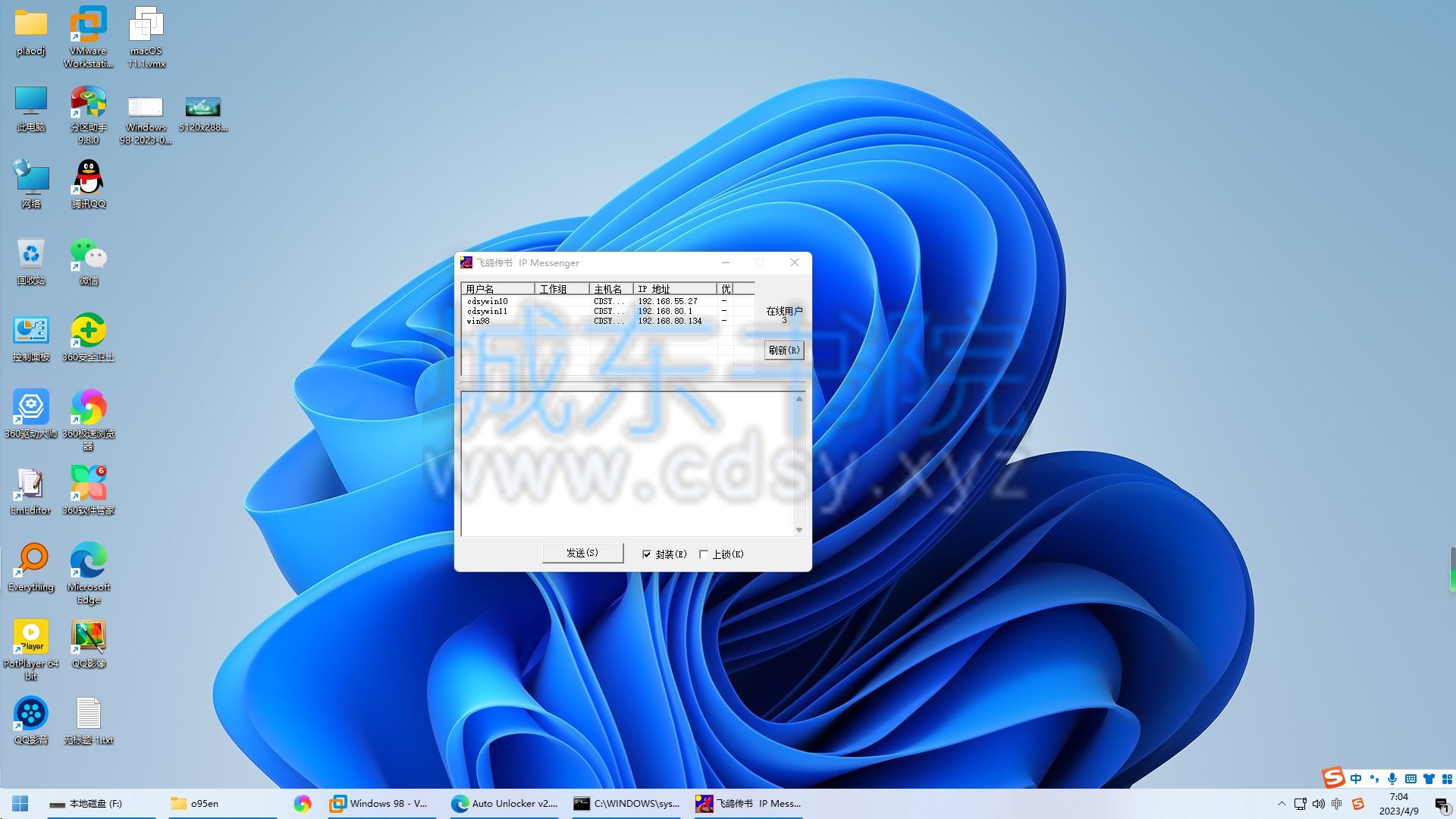Launch 微信 WeChat shortcut

88,261
